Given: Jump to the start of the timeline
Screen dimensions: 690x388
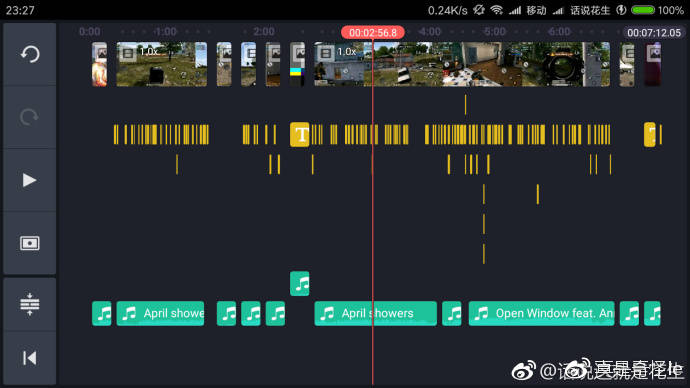Looking at the screenshot, I should [29, 358].
